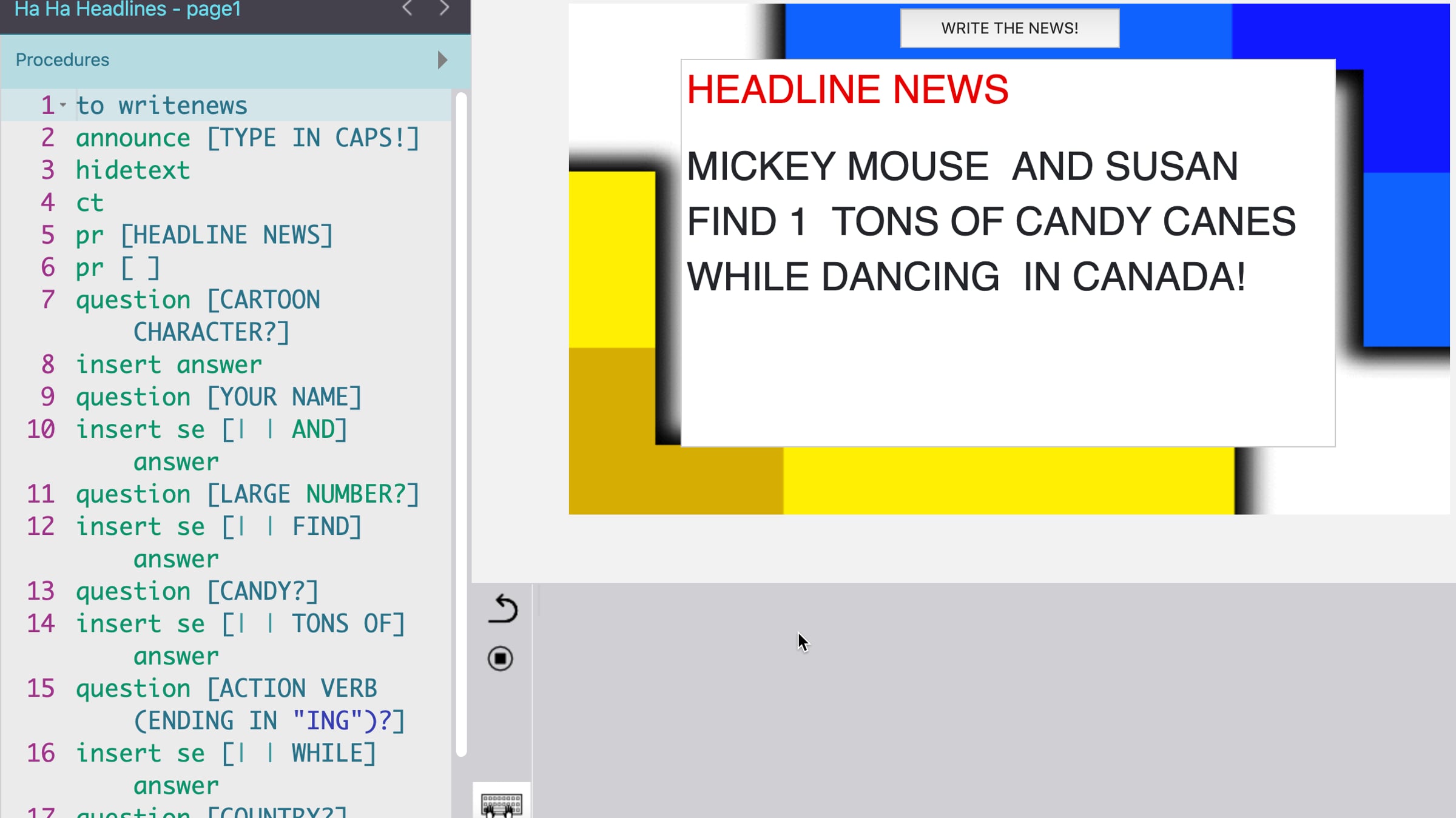Click the 'Ha Ha Headlines - page1' title
Screen dimensions: 1456x818
point(128,8)
